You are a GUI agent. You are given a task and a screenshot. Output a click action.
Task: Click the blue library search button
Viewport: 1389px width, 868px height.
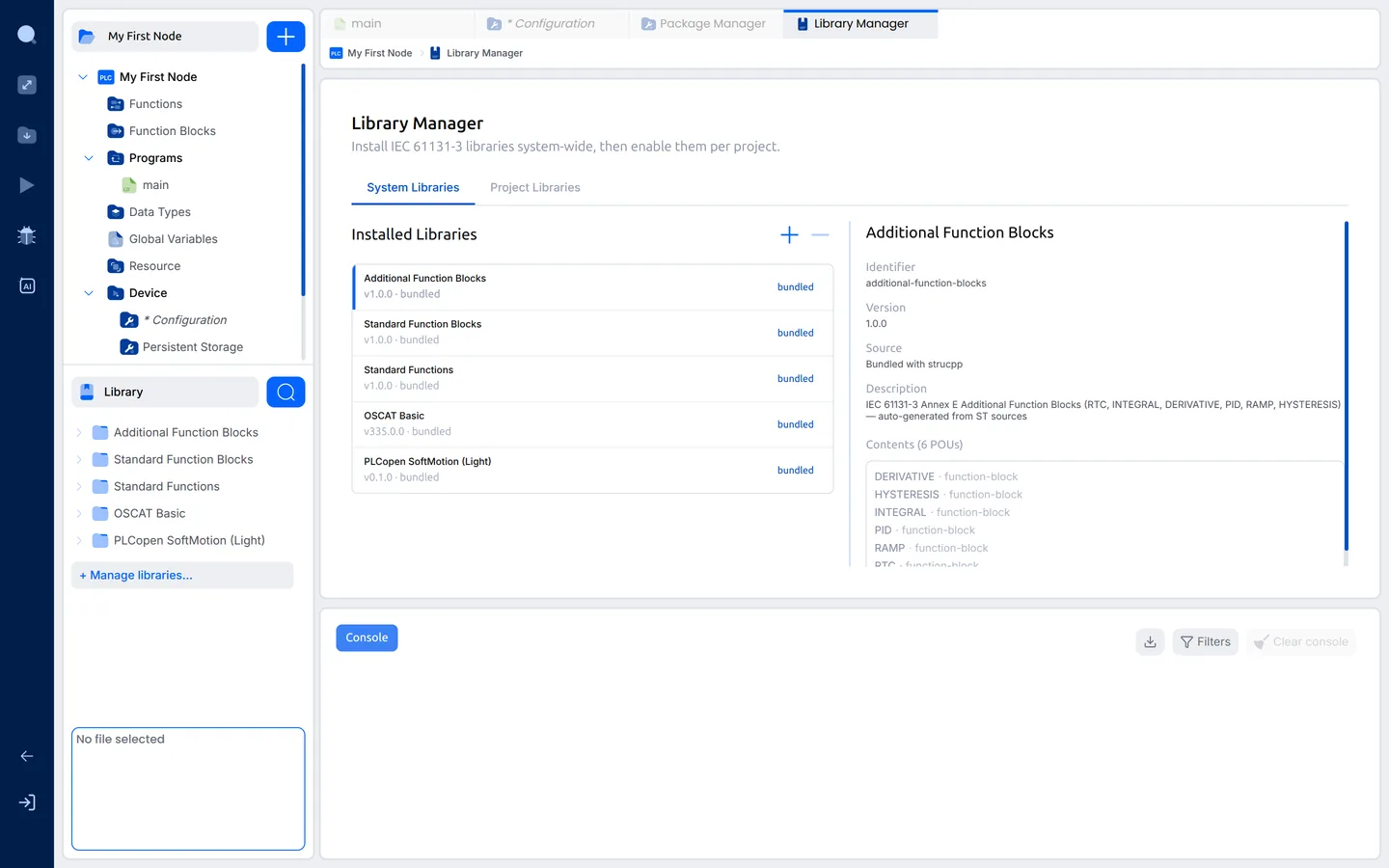(x=286, y=392)
